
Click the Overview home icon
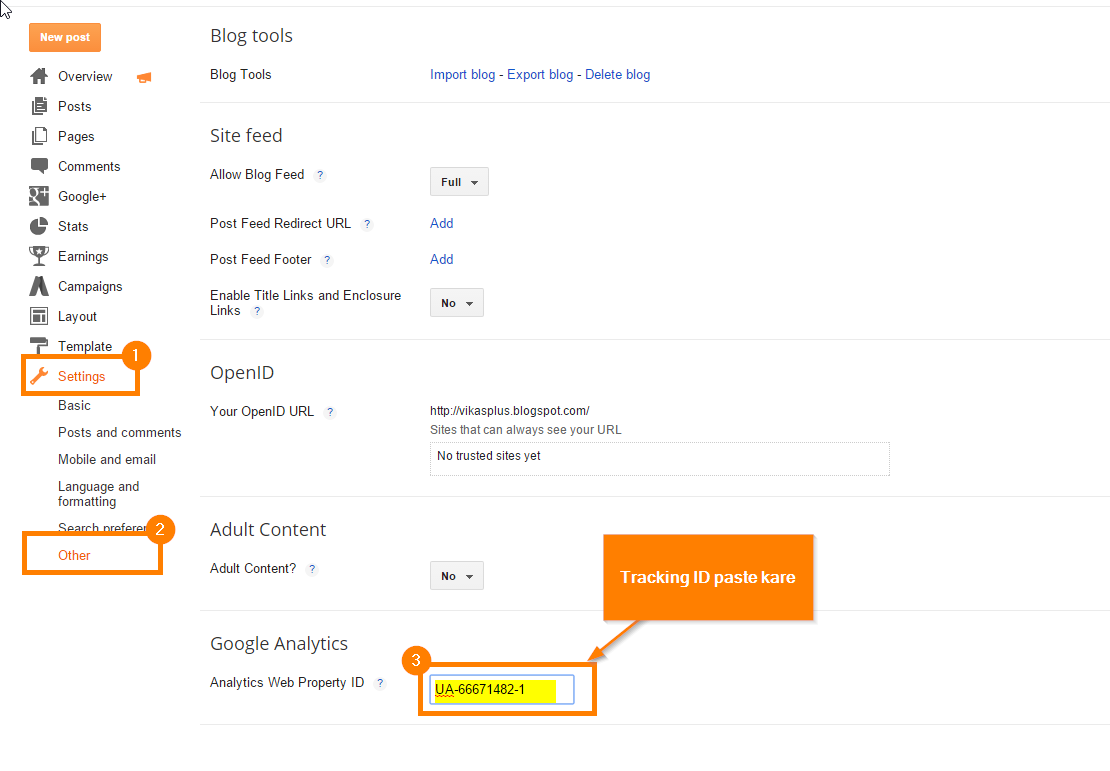(39, 76)
